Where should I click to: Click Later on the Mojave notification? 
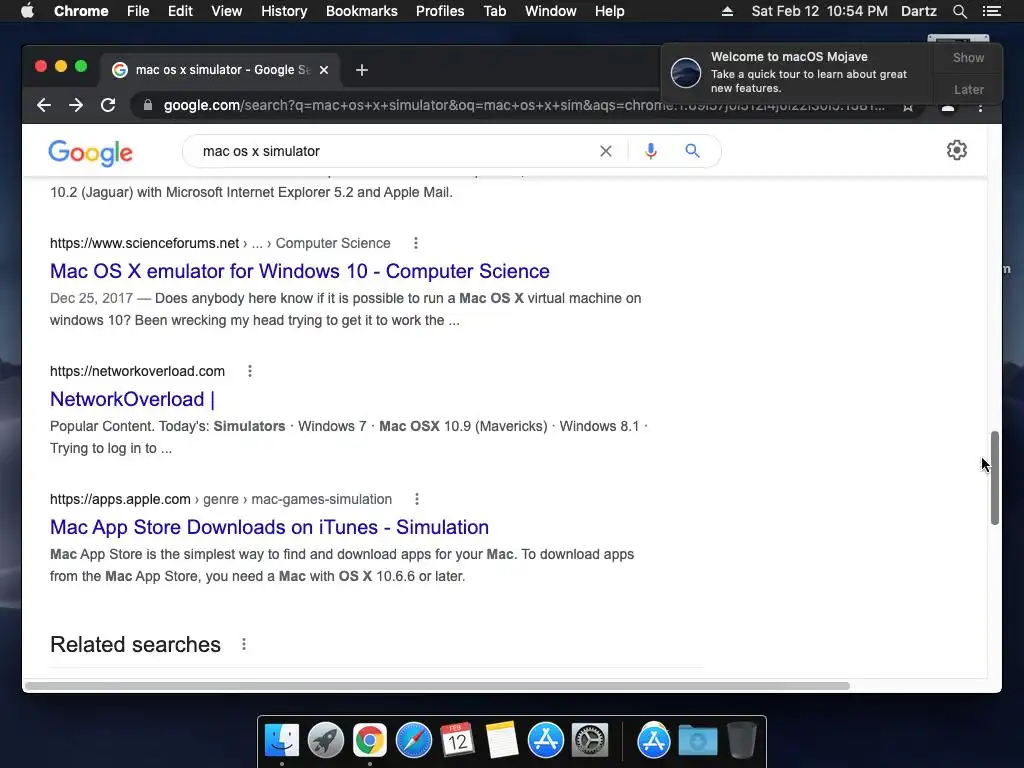968,89
